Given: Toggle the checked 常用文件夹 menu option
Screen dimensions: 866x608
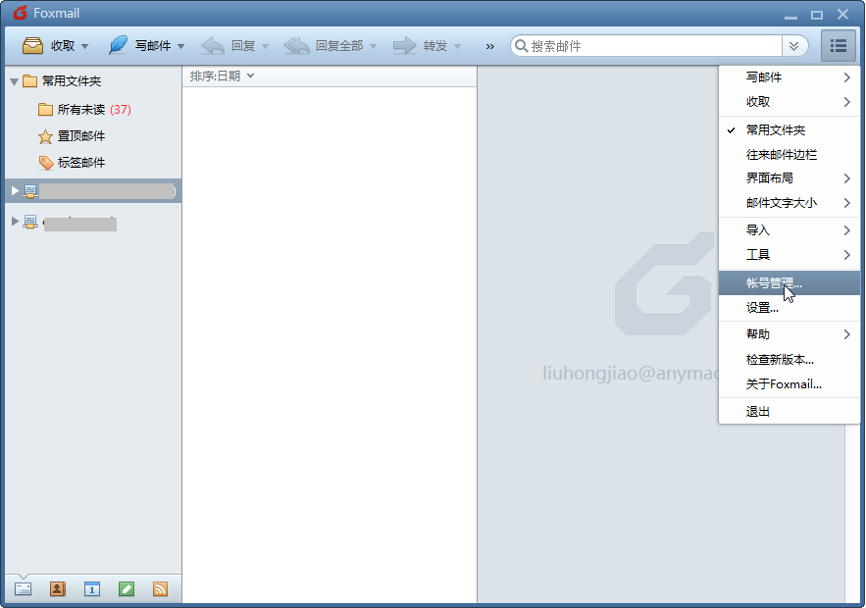Looking at the screenshot, I should point(775,130).
